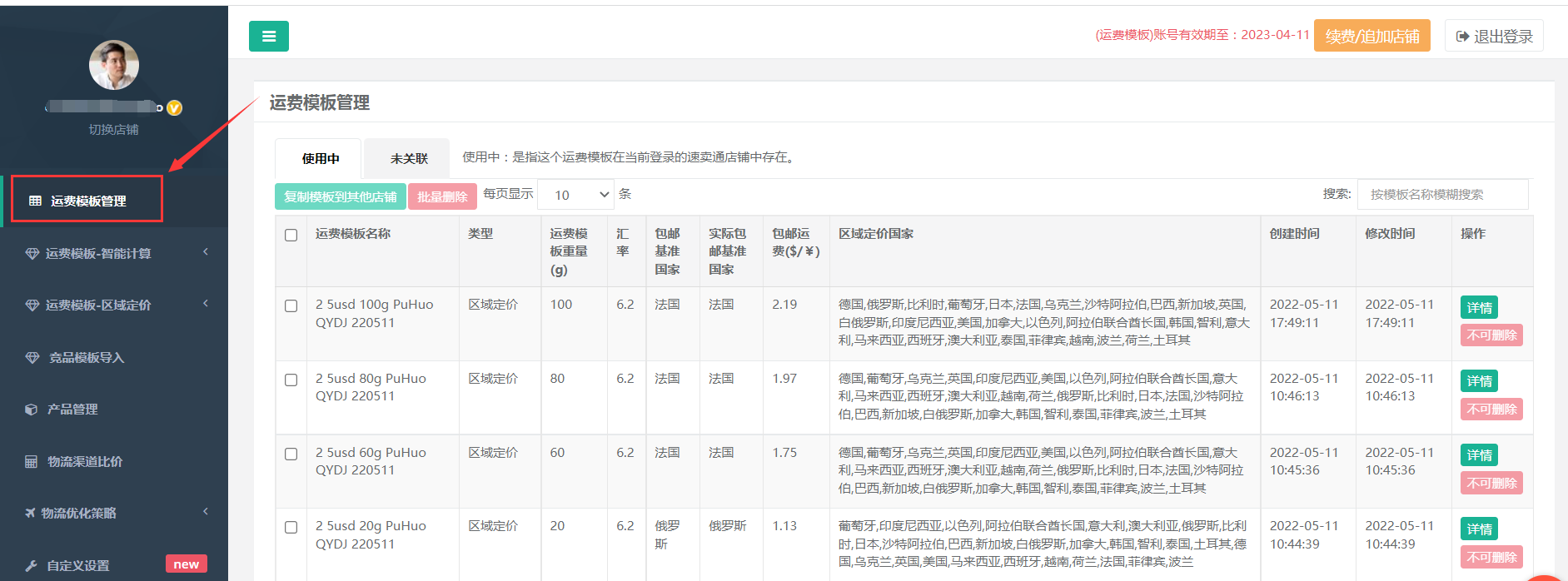This screenshot has height=581, width=1568.
Task: Expand the 物流优化策略 submenu arrow
Action: click(206, 512)
